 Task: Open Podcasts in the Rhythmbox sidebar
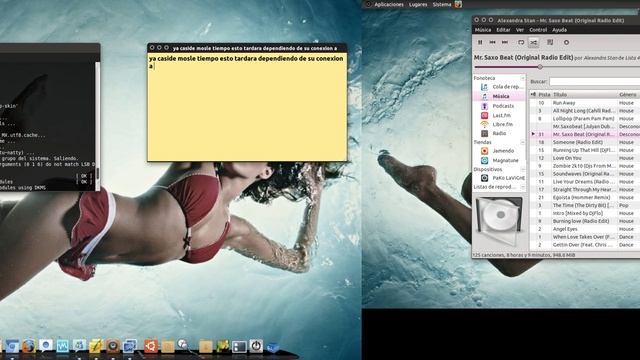[x=498, y=106]
